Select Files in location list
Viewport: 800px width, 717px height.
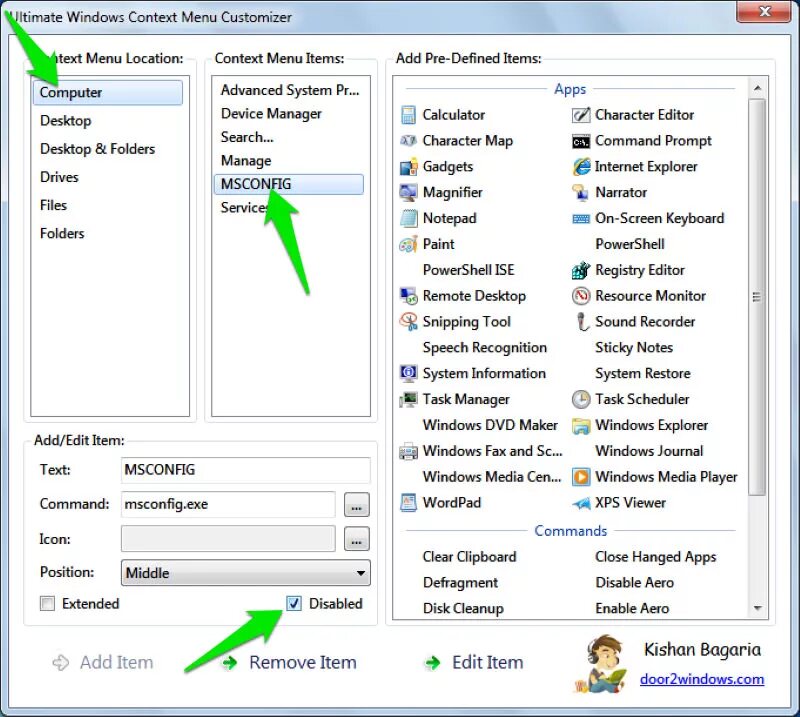(x=54, y=205)
